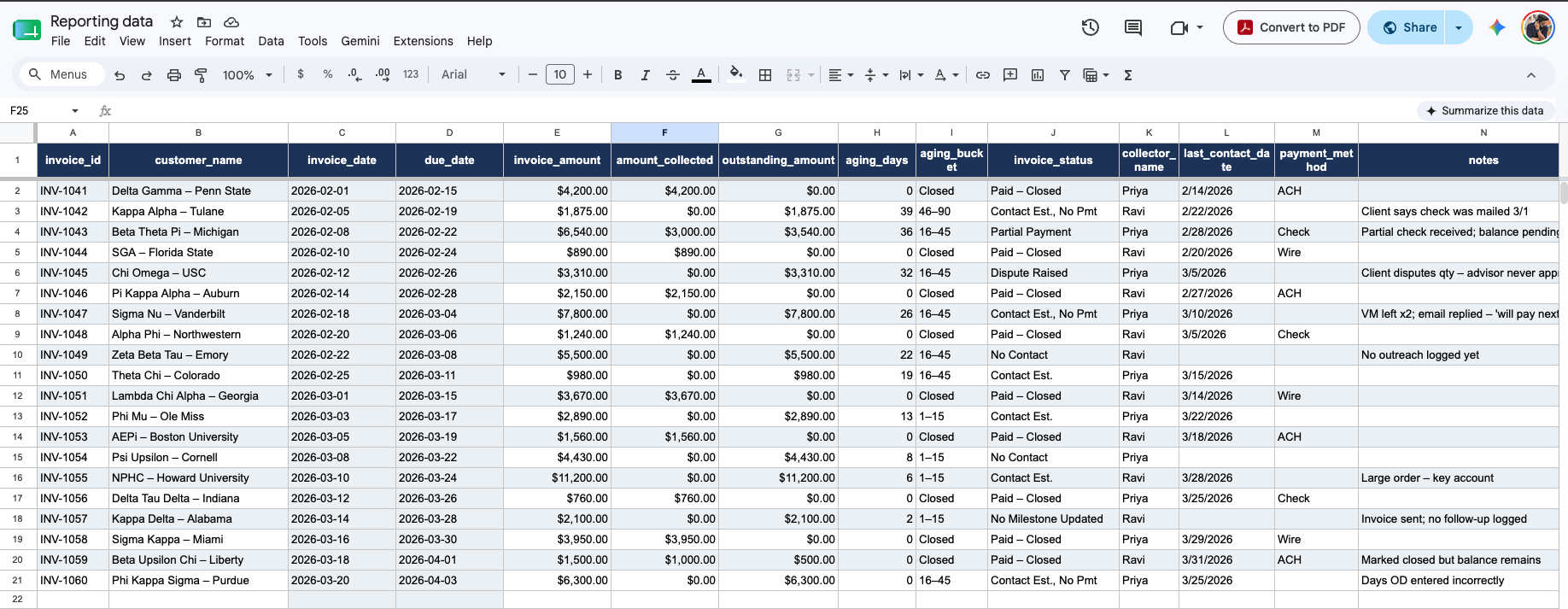Check the cloud document status icon
The width and height of the screenshot is (1568, 609).
(x=231, y=22)
